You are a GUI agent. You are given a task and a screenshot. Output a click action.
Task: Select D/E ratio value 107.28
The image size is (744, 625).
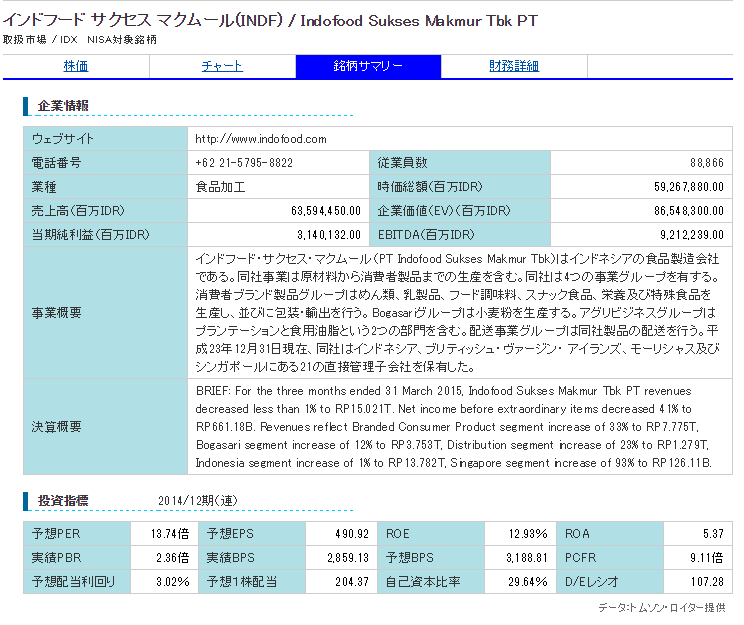pyautogui.click(x=707, y=582)
